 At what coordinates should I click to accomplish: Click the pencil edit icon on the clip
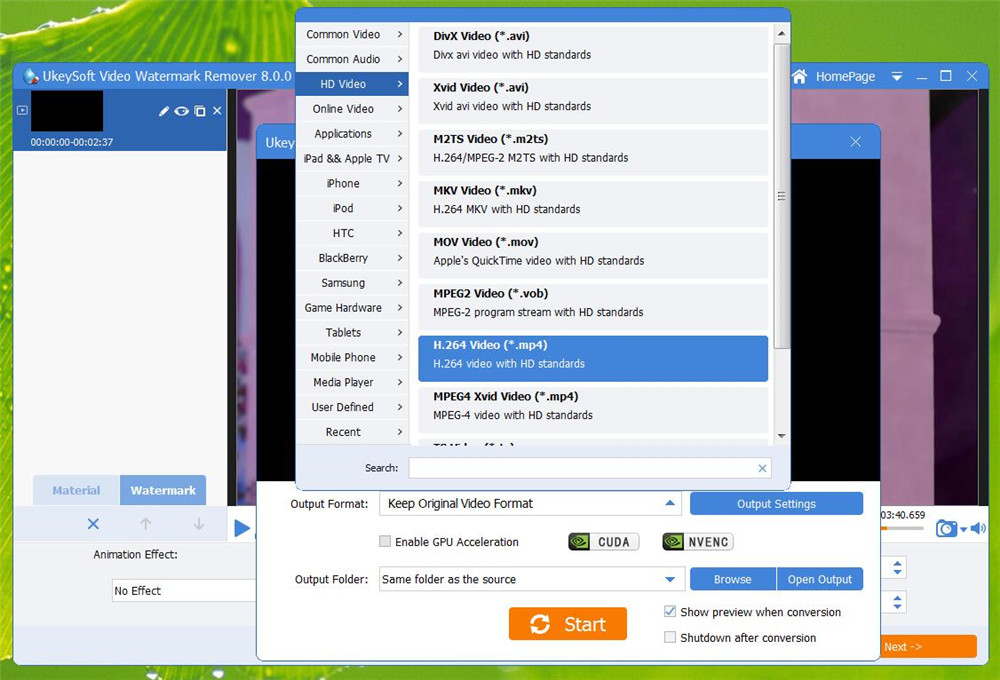click(x=164, y=111)
